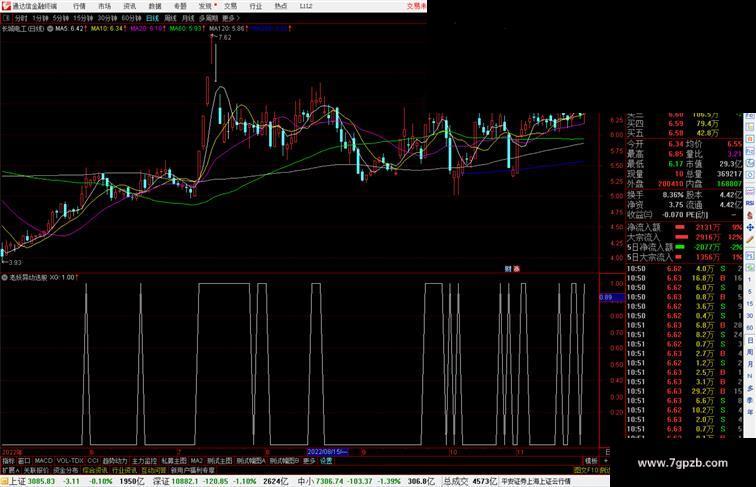Click the 2022/08/15 date marker on axis

pos(327,452)
